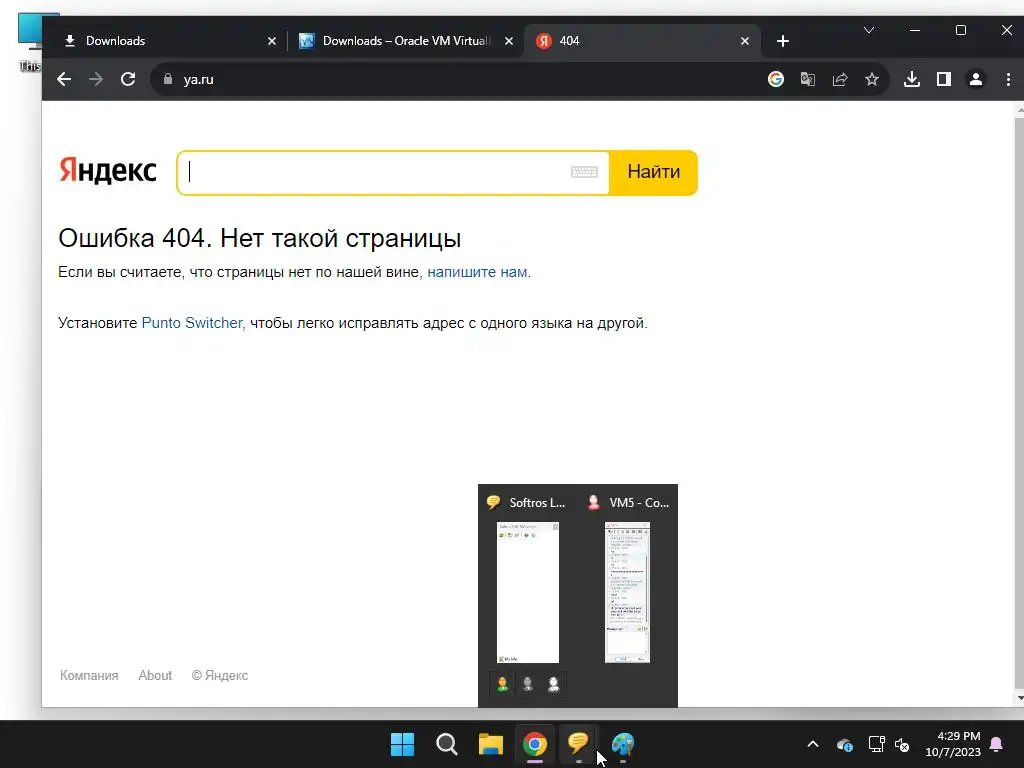1024x768 pixels.
Task: Click the orange user status icon in preview
Action: (502, 684)
